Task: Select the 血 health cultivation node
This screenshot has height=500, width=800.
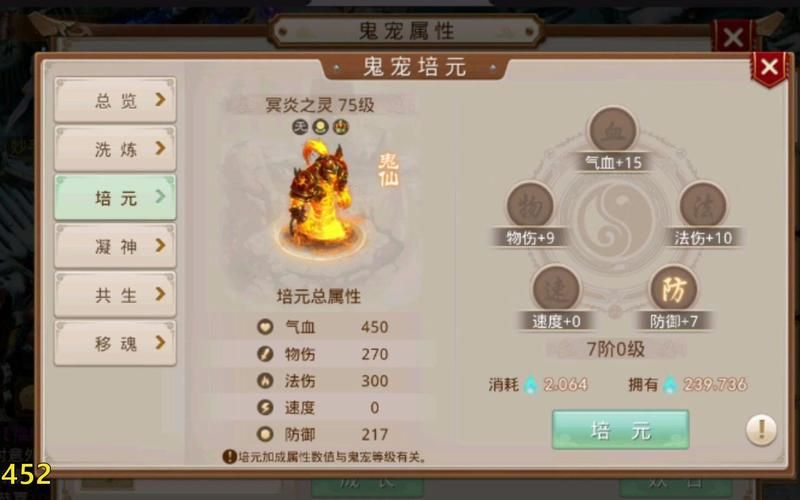Action: (x=612, y=130)
